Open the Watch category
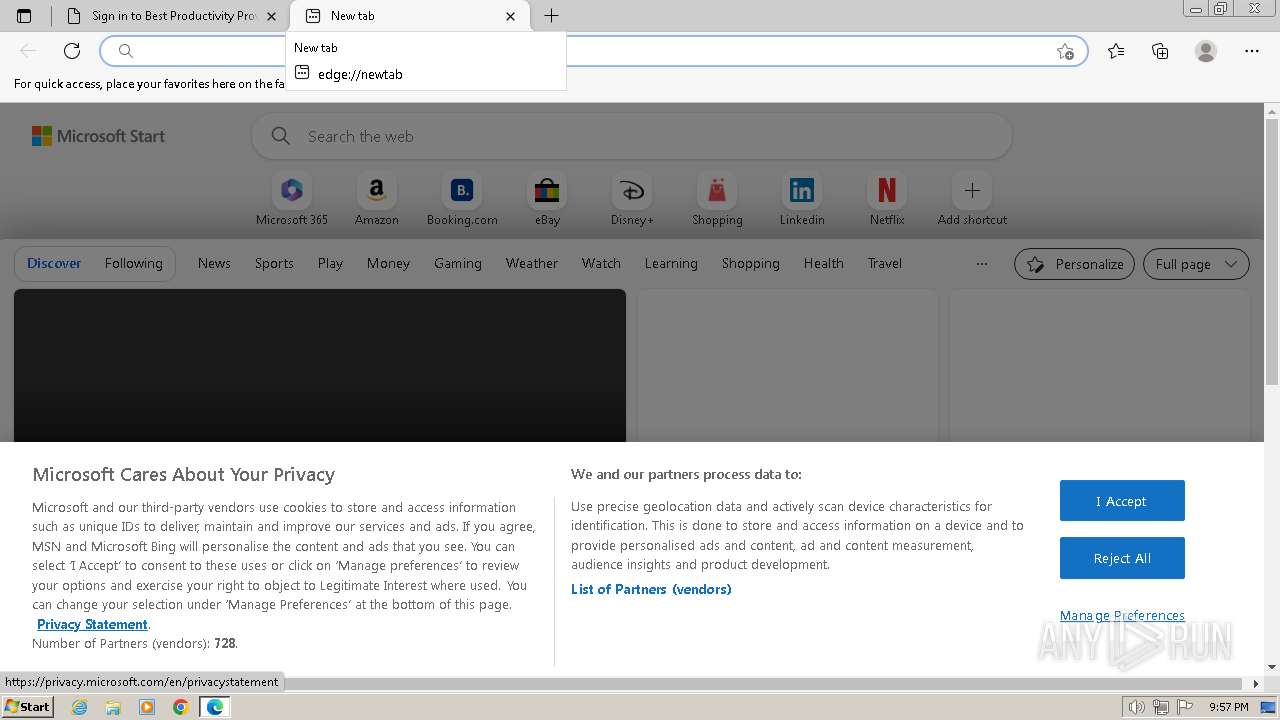Image resolution: width=1280 pixels, height=720 pixels. pos(601,263)
